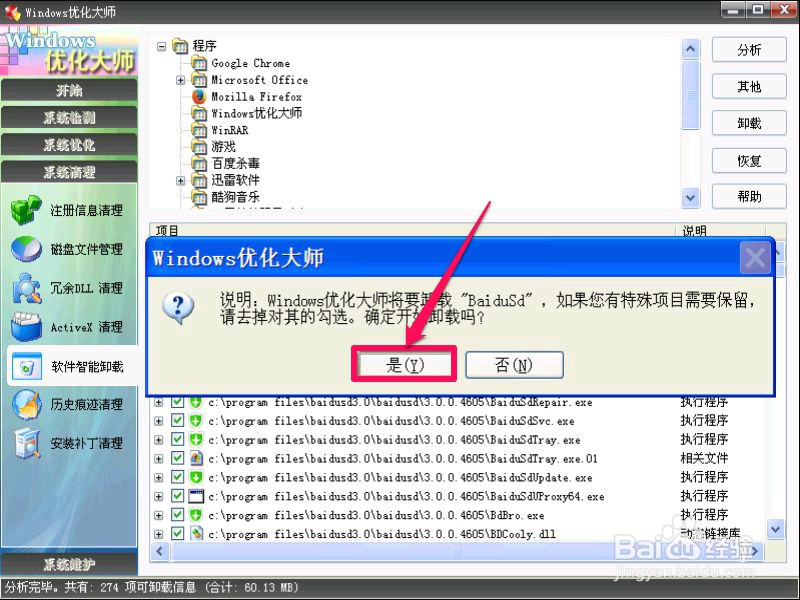Screen dimensions: 800x600
Task: Click the Google Chrome folder icon
Action: [199, 63]
